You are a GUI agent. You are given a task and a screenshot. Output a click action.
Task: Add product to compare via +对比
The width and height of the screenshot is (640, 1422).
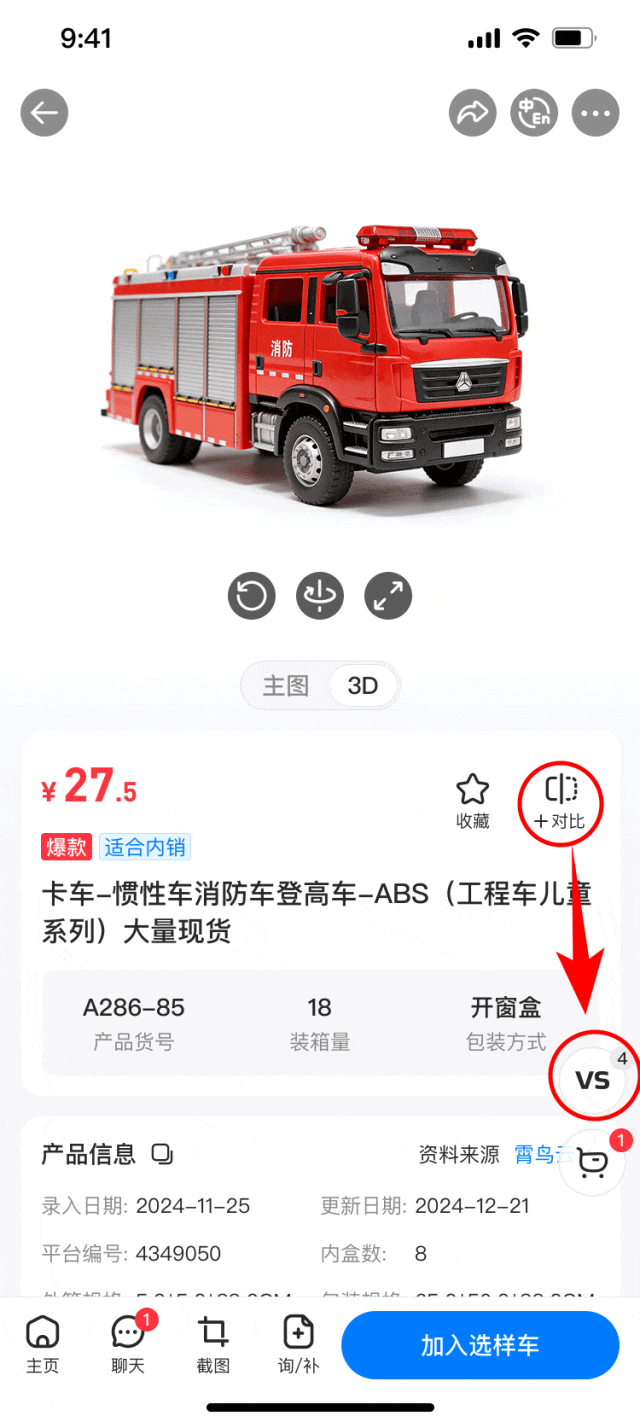[561, 802]
